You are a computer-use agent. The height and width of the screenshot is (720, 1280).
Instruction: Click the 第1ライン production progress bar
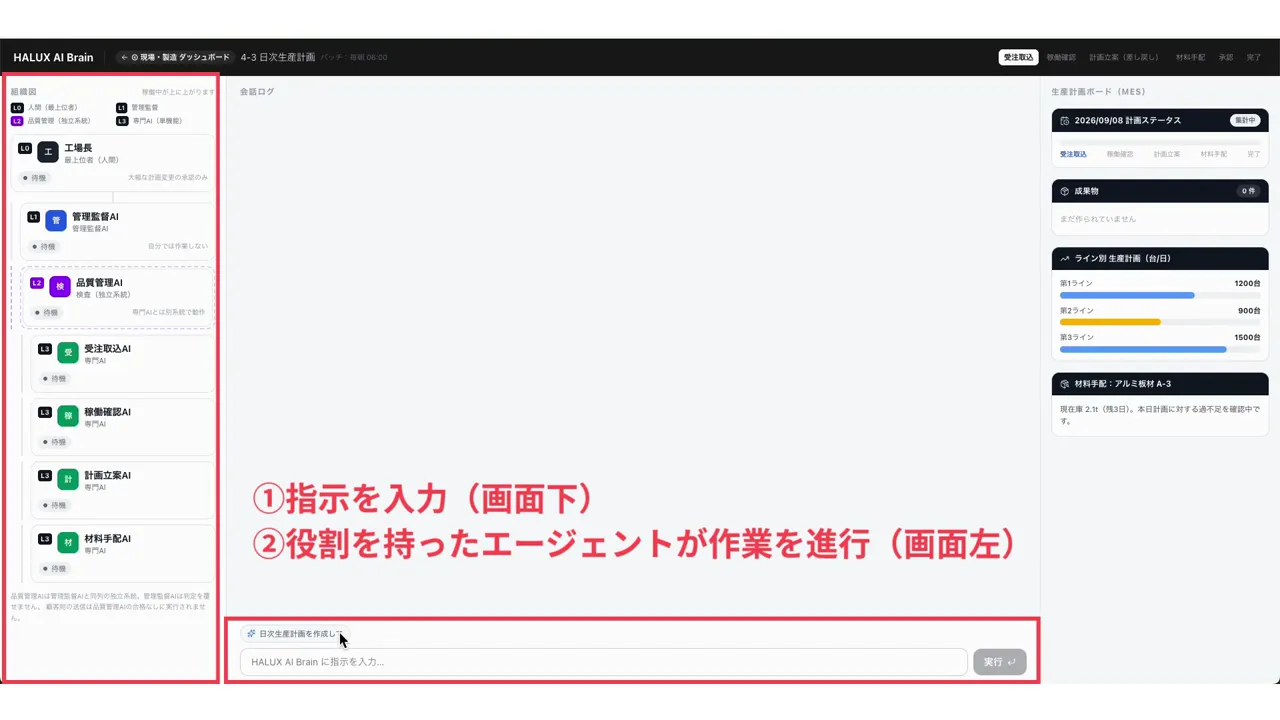pos(1160,295)
